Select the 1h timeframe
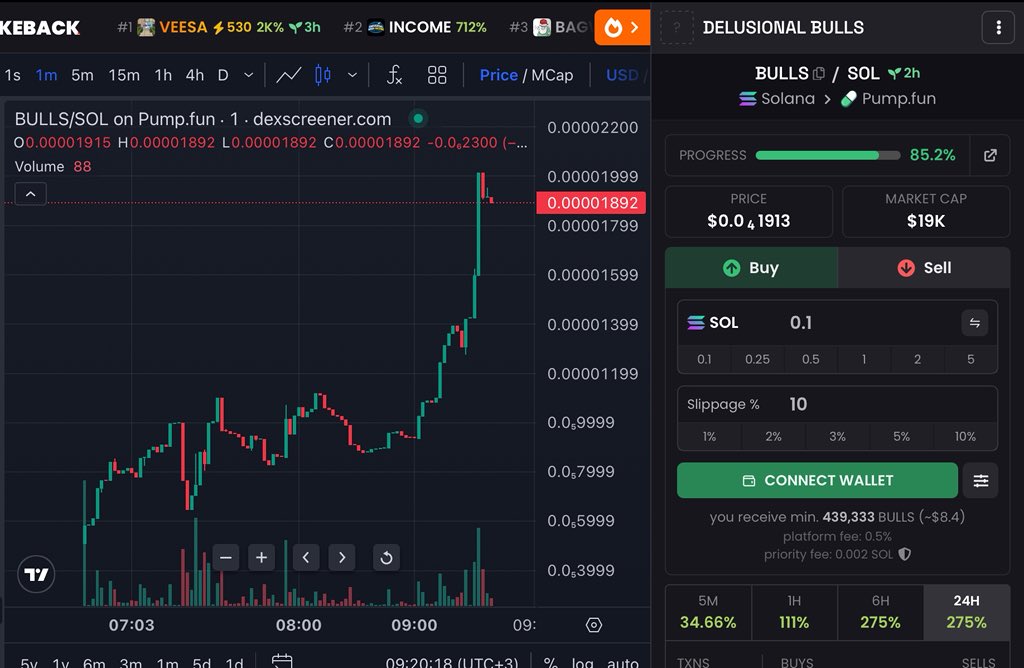 click(x=163, y=75)
